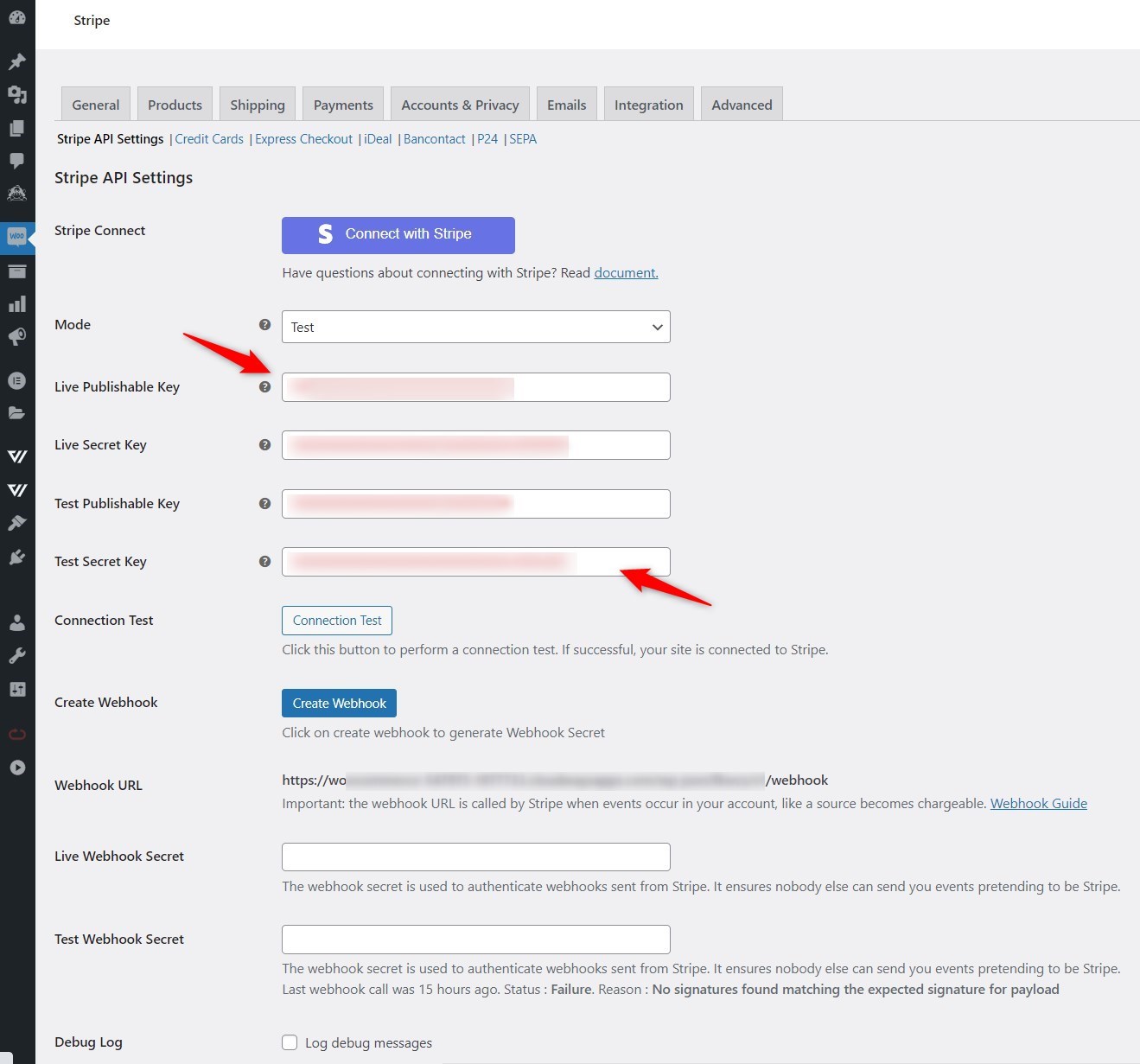
Task: Show help tooltip for Live Publishable Key
Action: [265, 386]
